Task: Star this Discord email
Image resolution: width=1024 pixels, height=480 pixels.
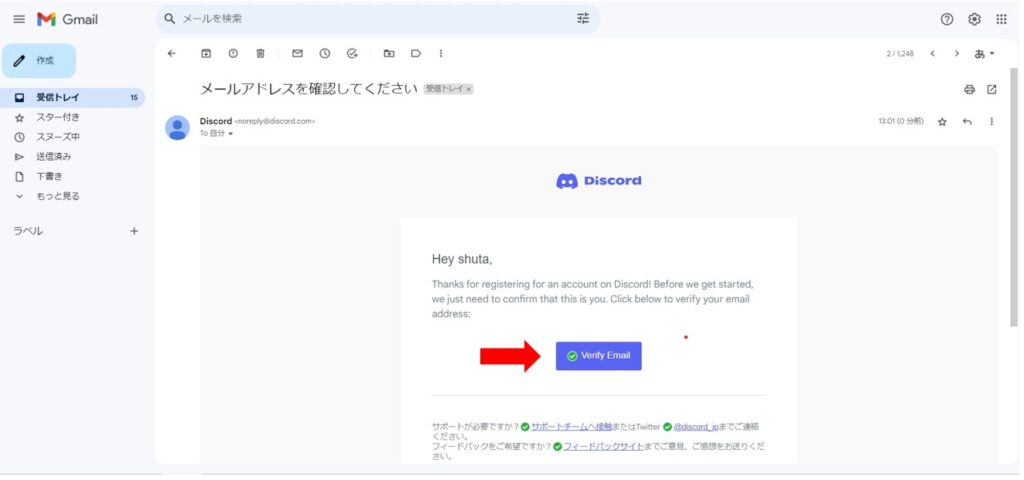Action: [x=942, y=121]
